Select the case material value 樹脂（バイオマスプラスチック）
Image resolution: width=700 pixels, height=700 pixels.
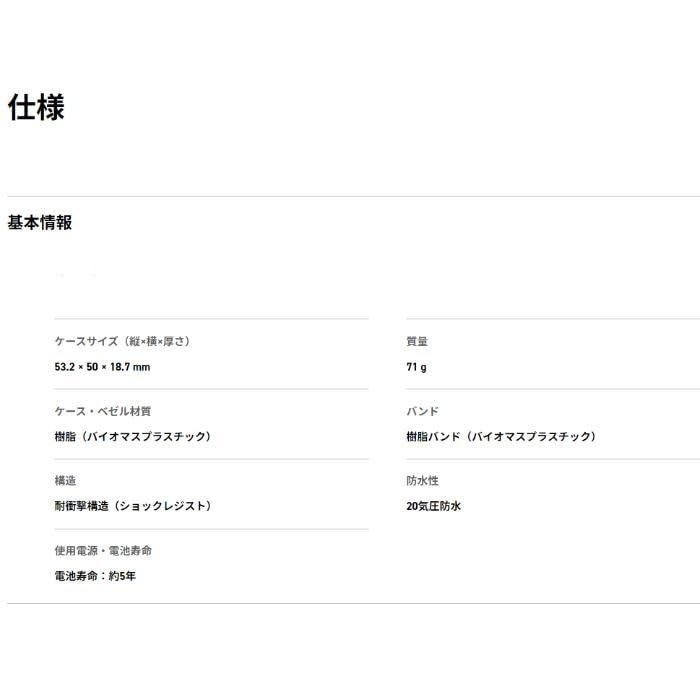[132, 437]
